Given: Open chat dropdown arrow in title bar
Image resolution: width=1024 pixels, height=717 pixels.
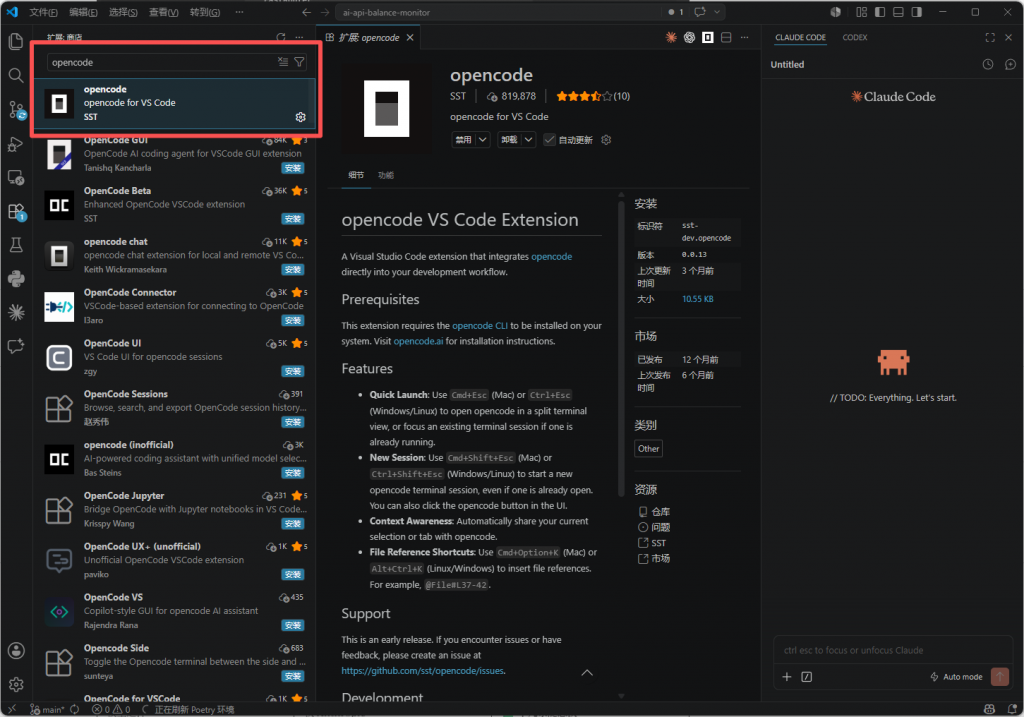Looking at the screenshot, I should pyautogui.click(x=716, y=12).
